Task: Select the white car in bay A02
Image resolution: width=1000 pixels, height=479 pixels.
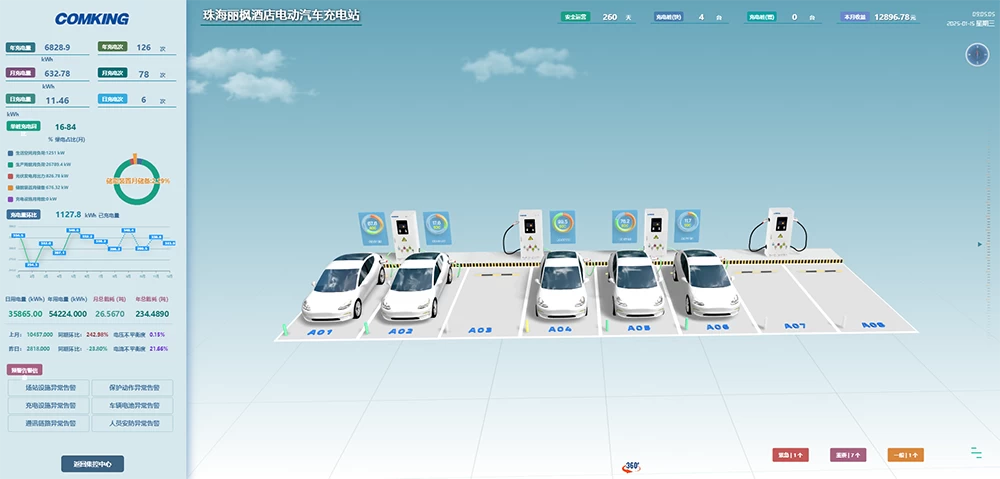Action: (416, 285)
